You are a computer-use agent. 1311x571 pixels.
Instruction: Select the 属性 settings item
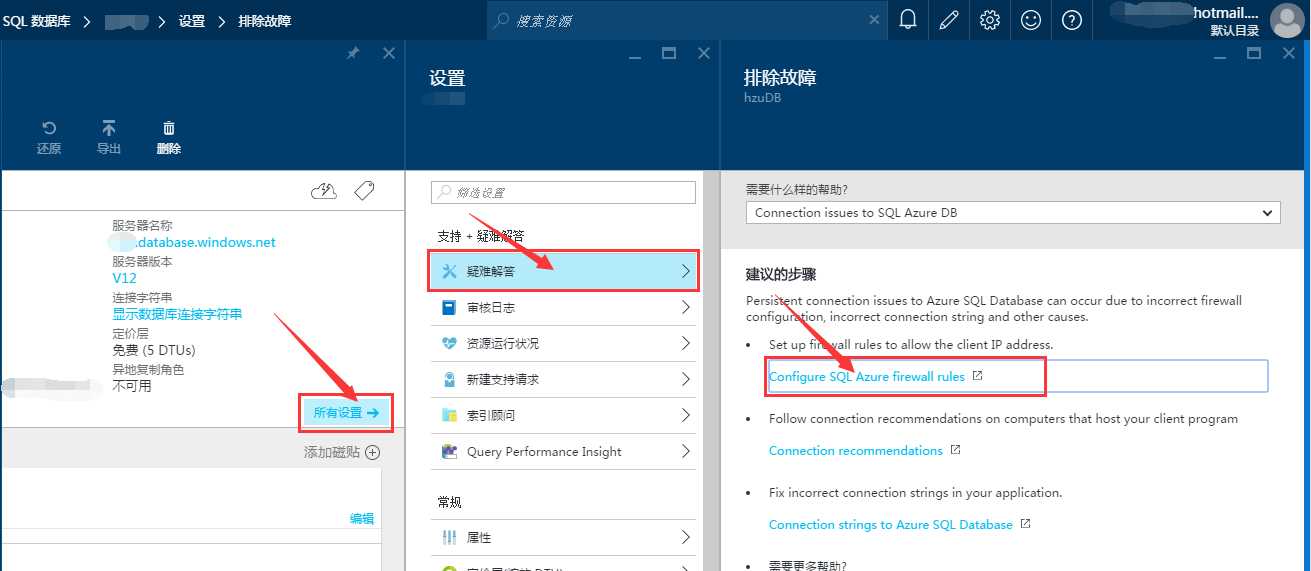563,537
